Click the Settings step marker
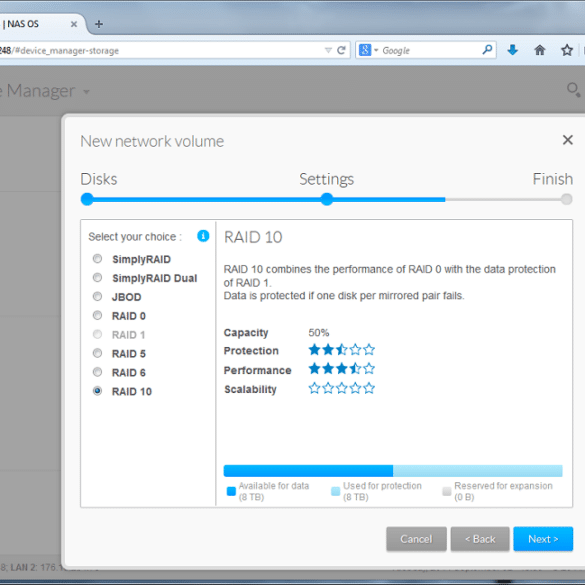Viewport: 585px width, 585px height. tap(327, 199)
